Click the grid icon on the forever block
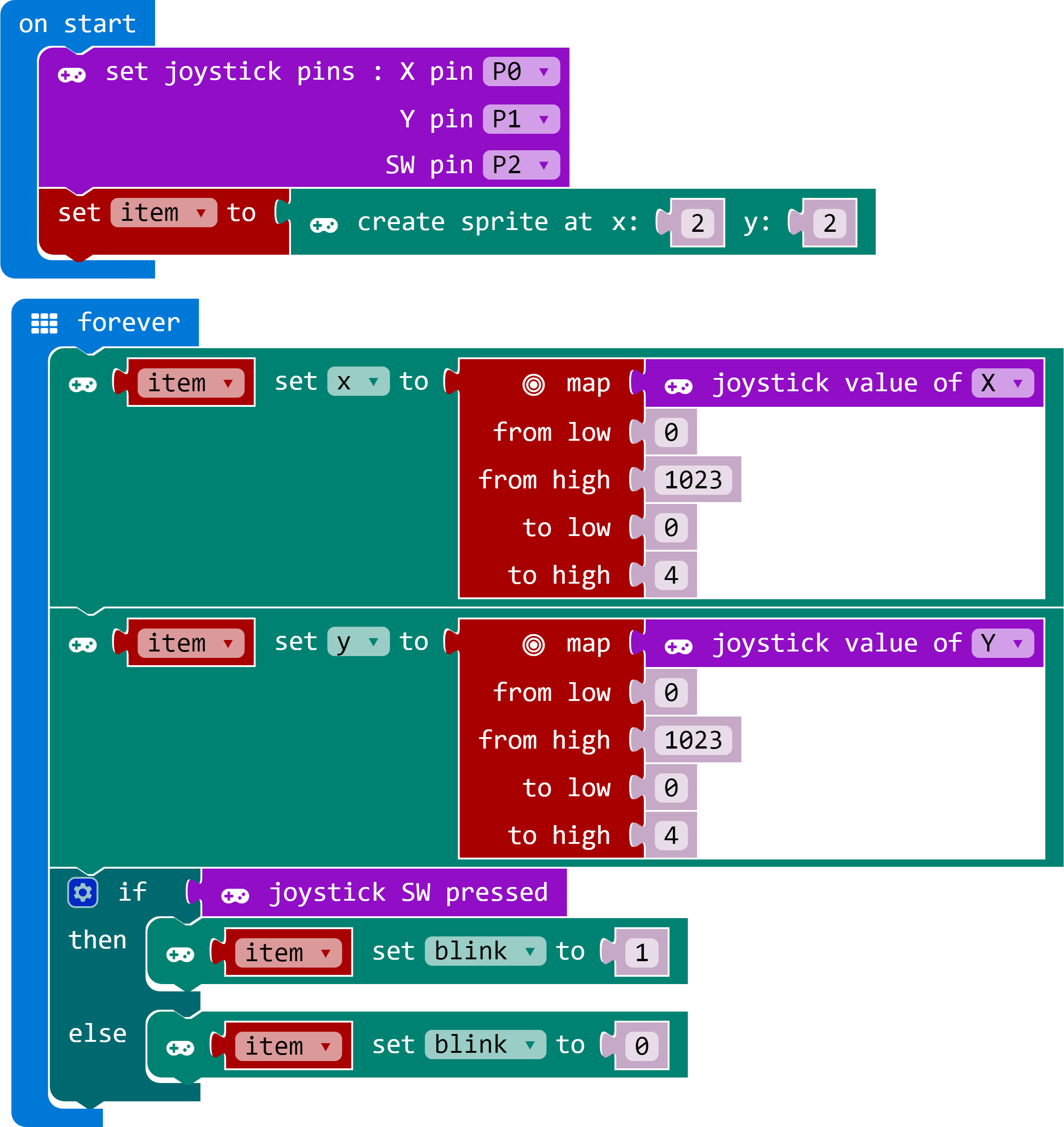 pyautogui.click(x=44, y=323)
